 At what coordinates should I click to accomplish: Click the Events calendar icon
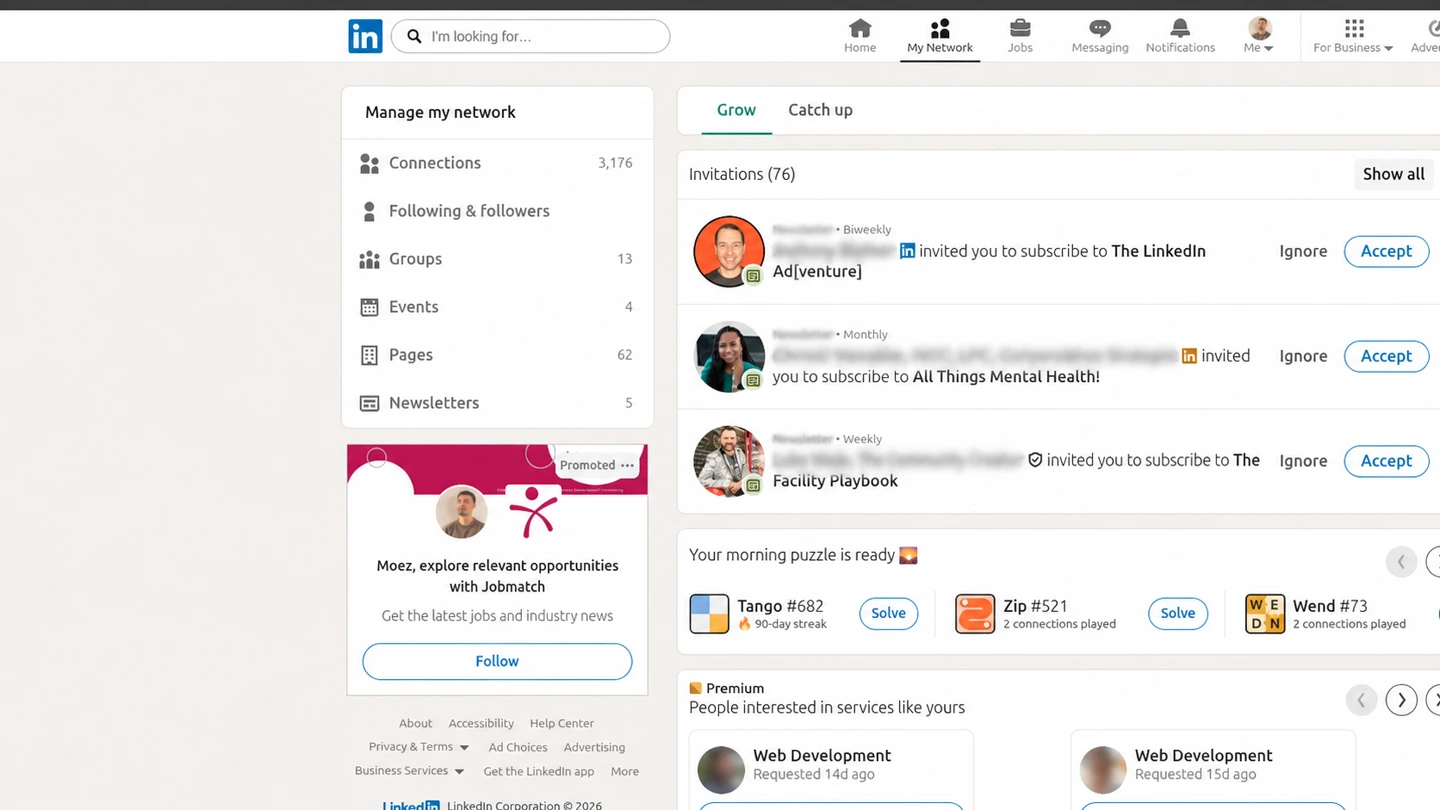pyautogui.click(x=369, y=307)
